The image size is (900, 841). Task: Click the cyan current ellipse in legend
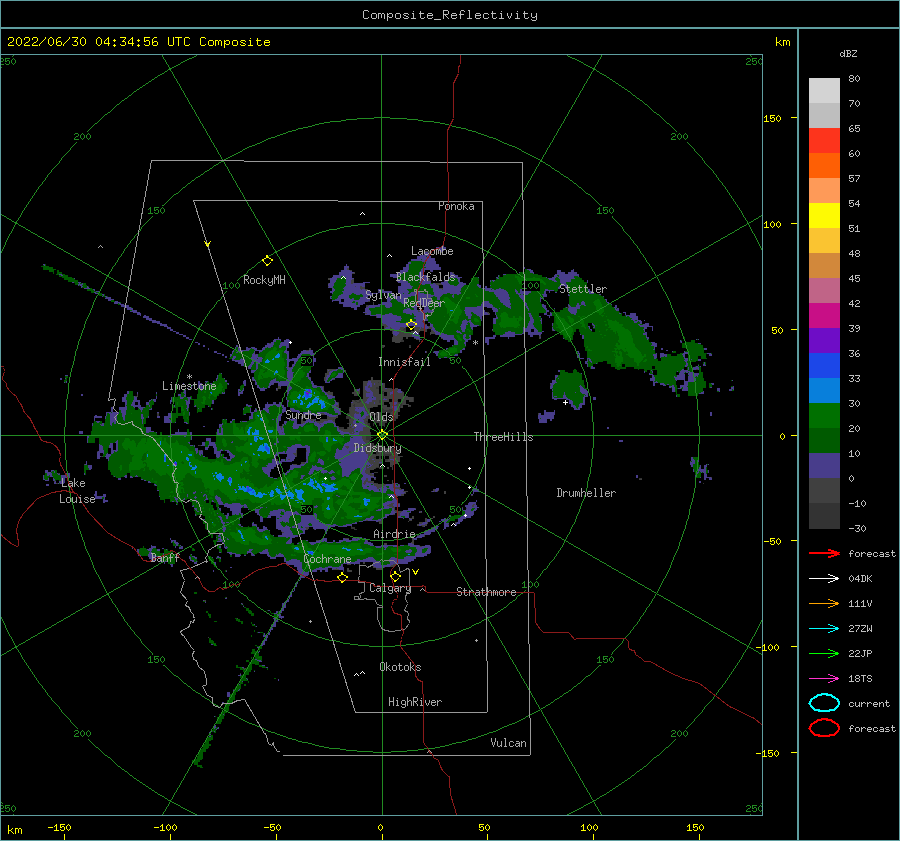(824, 703)
